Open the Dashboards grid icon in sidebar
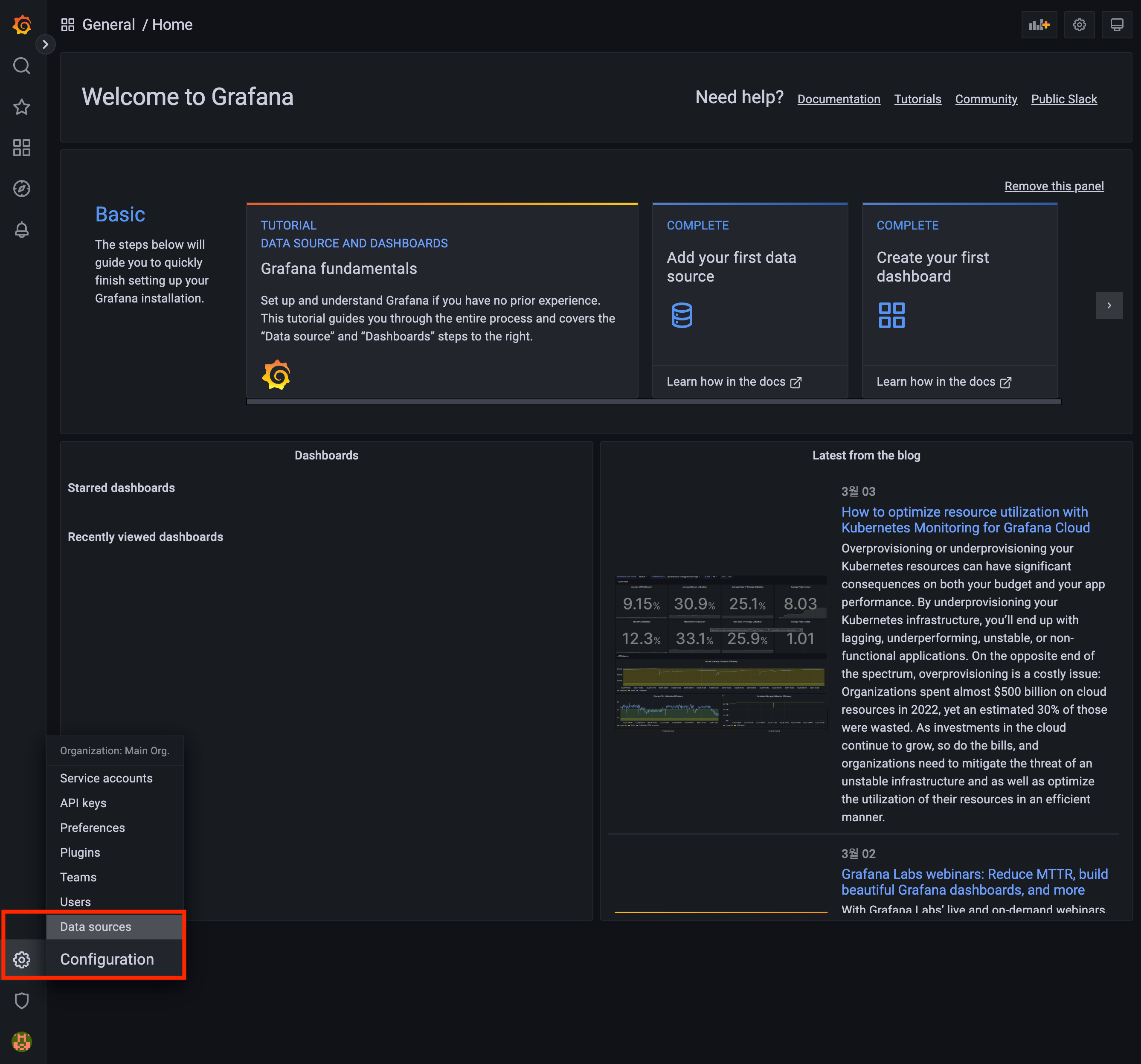Image resolution: width=1141 pixels, height=1064 pixels. coord(22,148)
